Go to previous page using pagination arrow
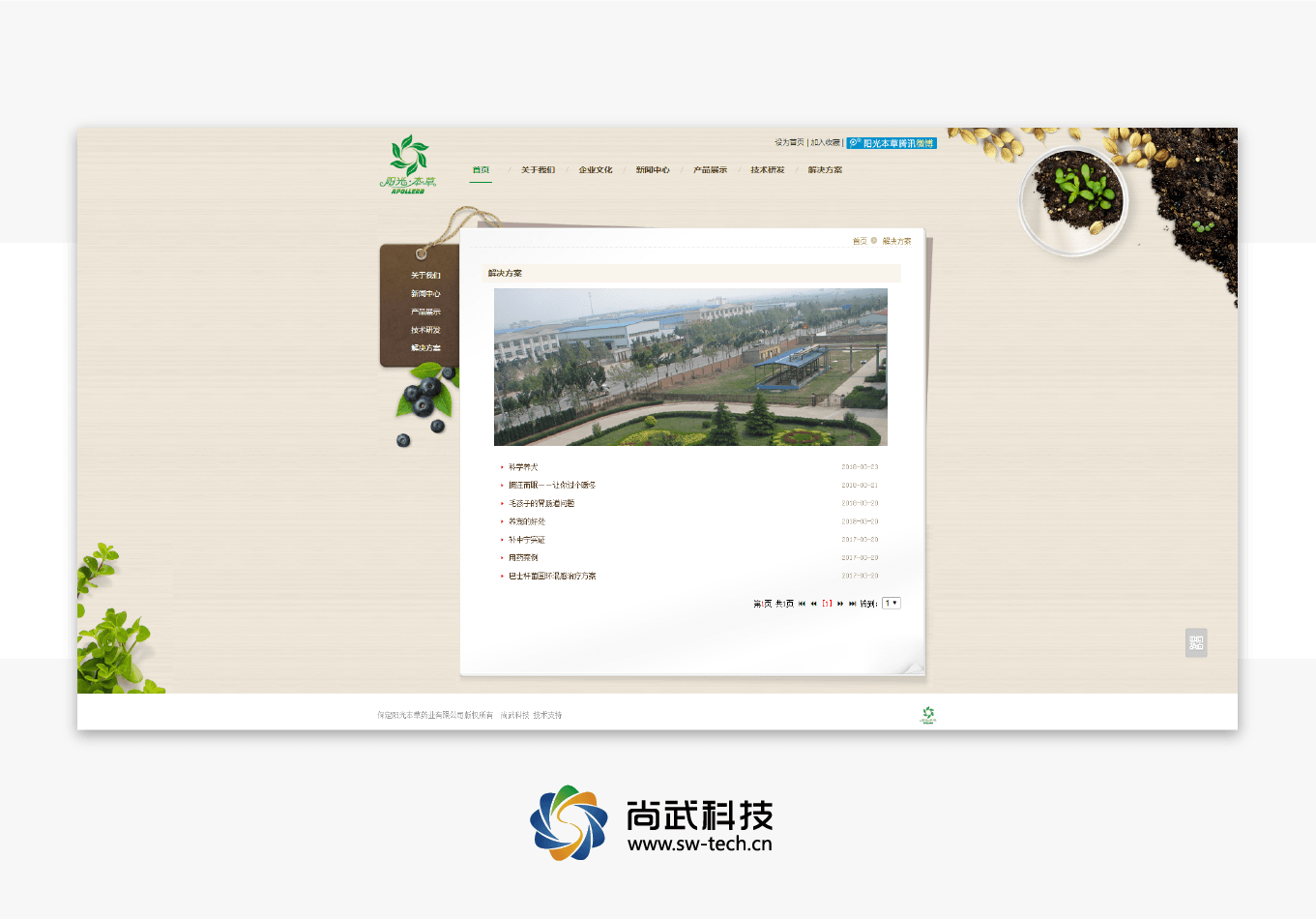Image resolution: width=1316 pixels, height=919 pixels. (814, 604)
